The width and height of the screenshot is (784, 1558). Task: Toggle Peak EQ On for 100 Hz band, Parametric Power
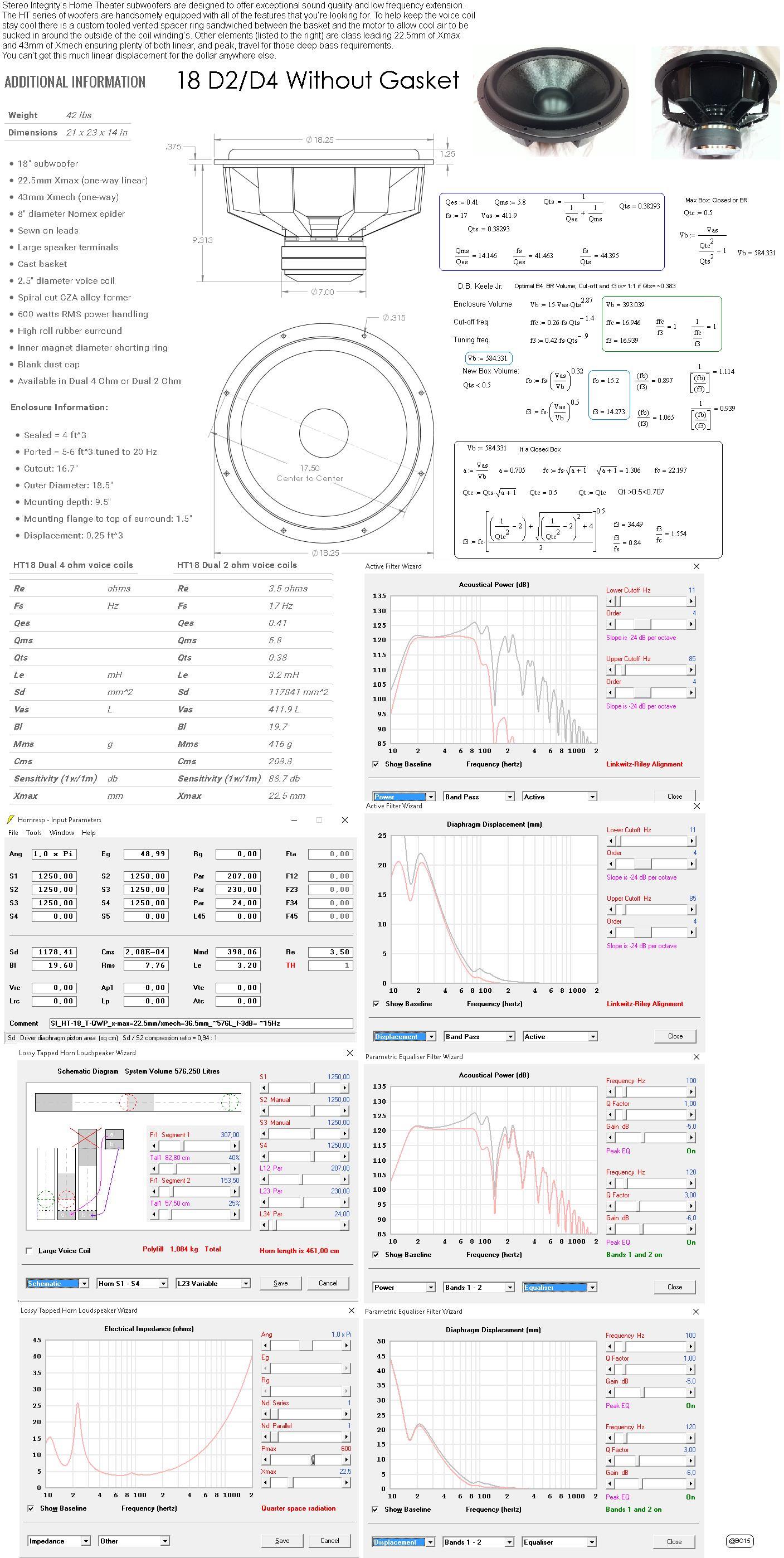[690, 1151]
